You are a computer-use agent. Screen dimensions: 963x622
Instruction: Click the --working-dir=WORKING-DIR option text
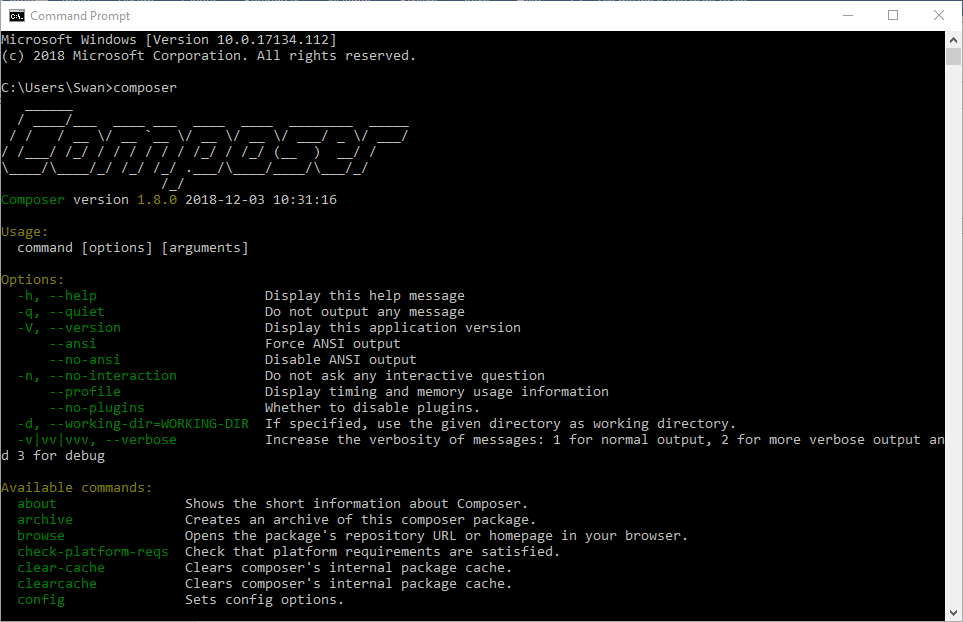(149, 424)
